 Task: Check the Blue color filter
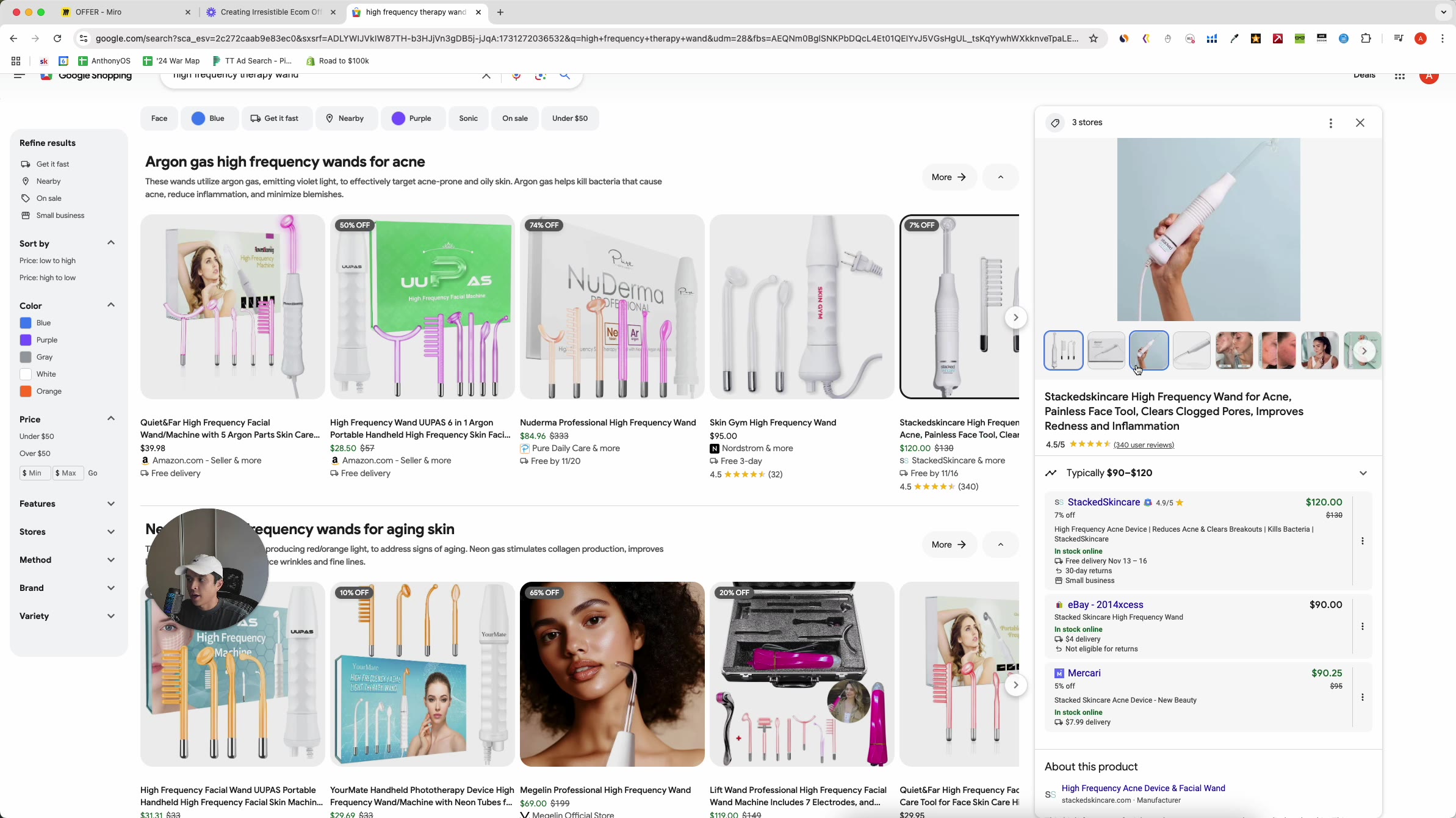pos(26,323)
